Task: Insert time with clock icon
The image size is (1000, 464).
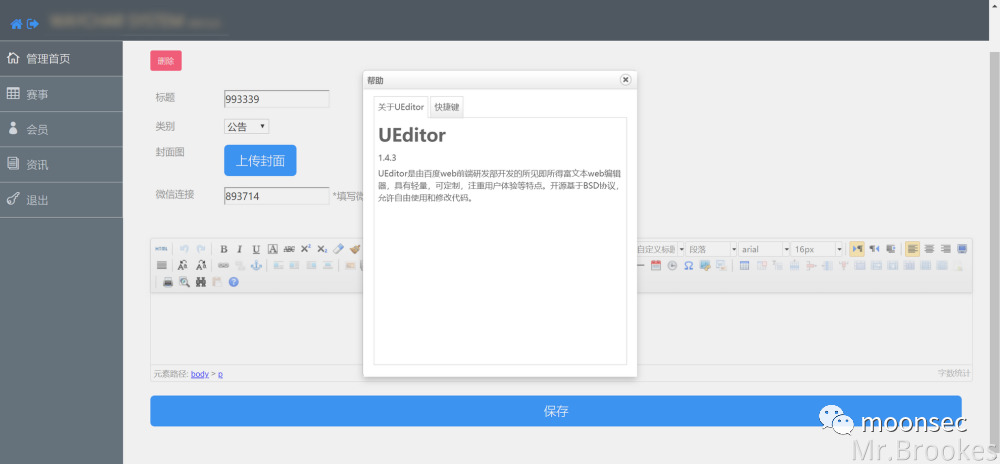Action: [x=672, y=266]
